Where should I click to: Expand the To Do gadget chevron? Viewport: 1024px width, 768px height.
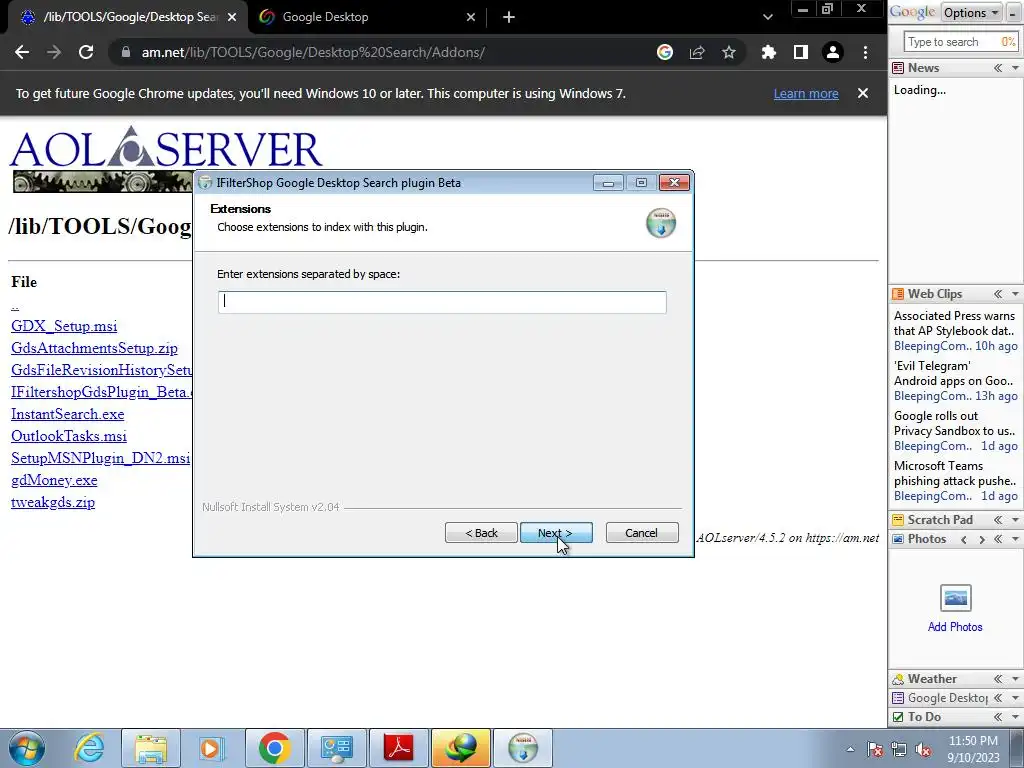[x=998, y=717]
